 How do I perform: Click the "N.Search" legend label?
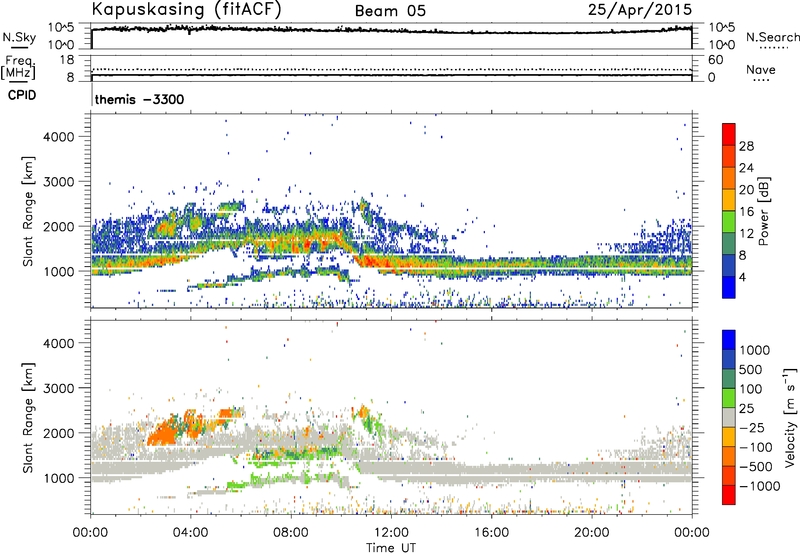pyautogui.click(x=773, y=37)
